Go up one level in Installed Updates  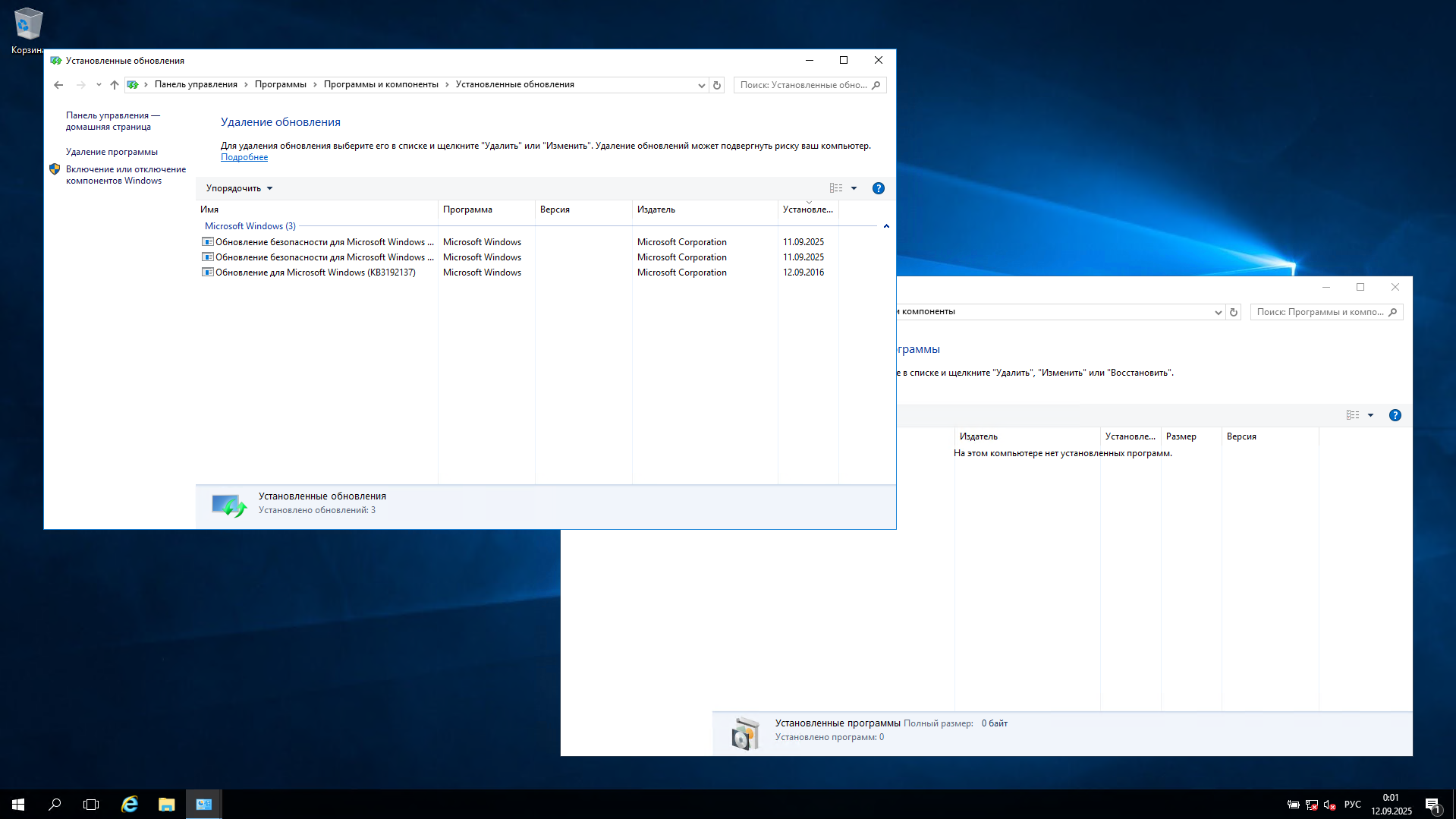tap(115, 85)
